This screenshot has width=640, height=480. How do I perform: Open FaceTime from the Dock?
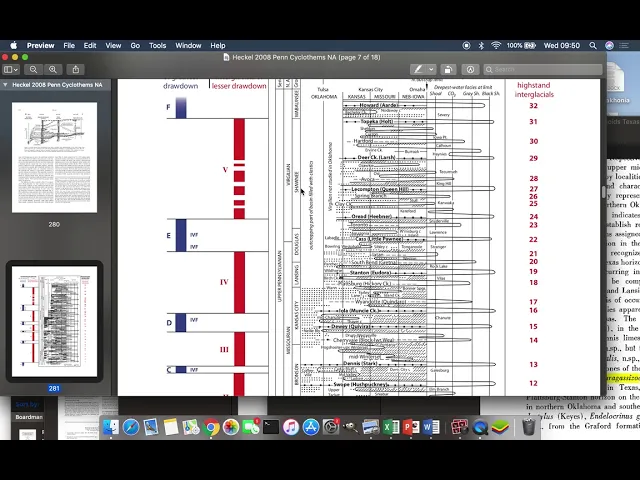[x=251, y=427]
